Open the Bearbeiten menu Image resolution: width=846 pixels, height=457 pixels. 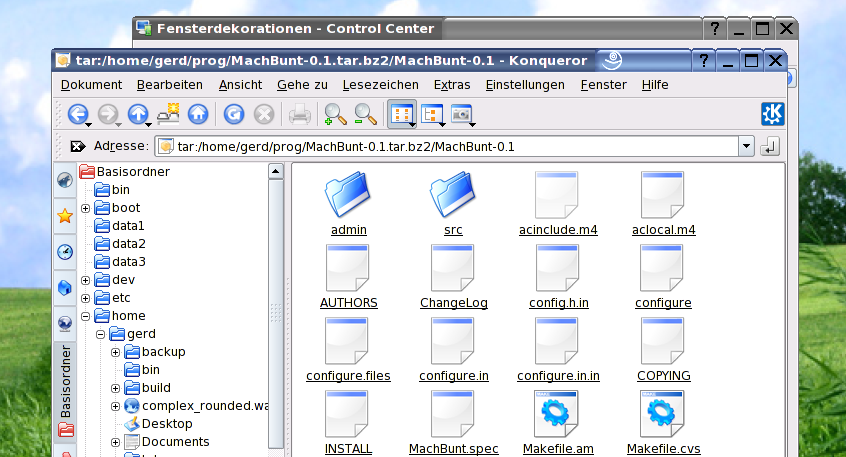tap(170, 85)
